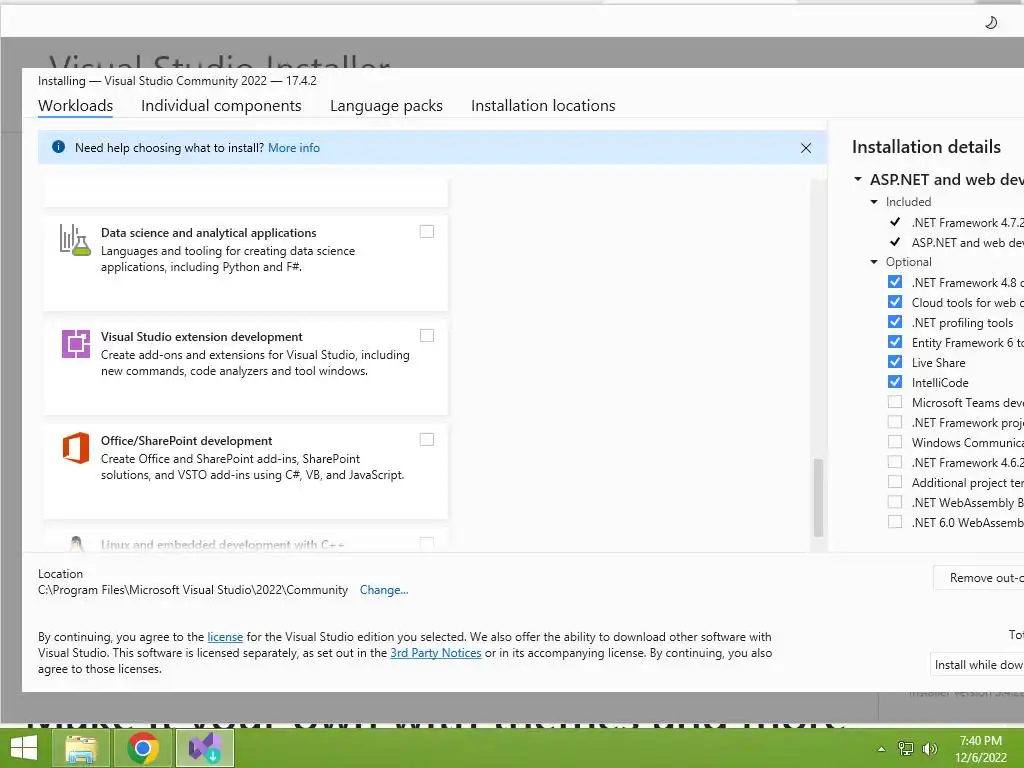Click the Visual Studio extension development icon
Viewport: 1024px width, 768px height.
(x=76, y=344)
